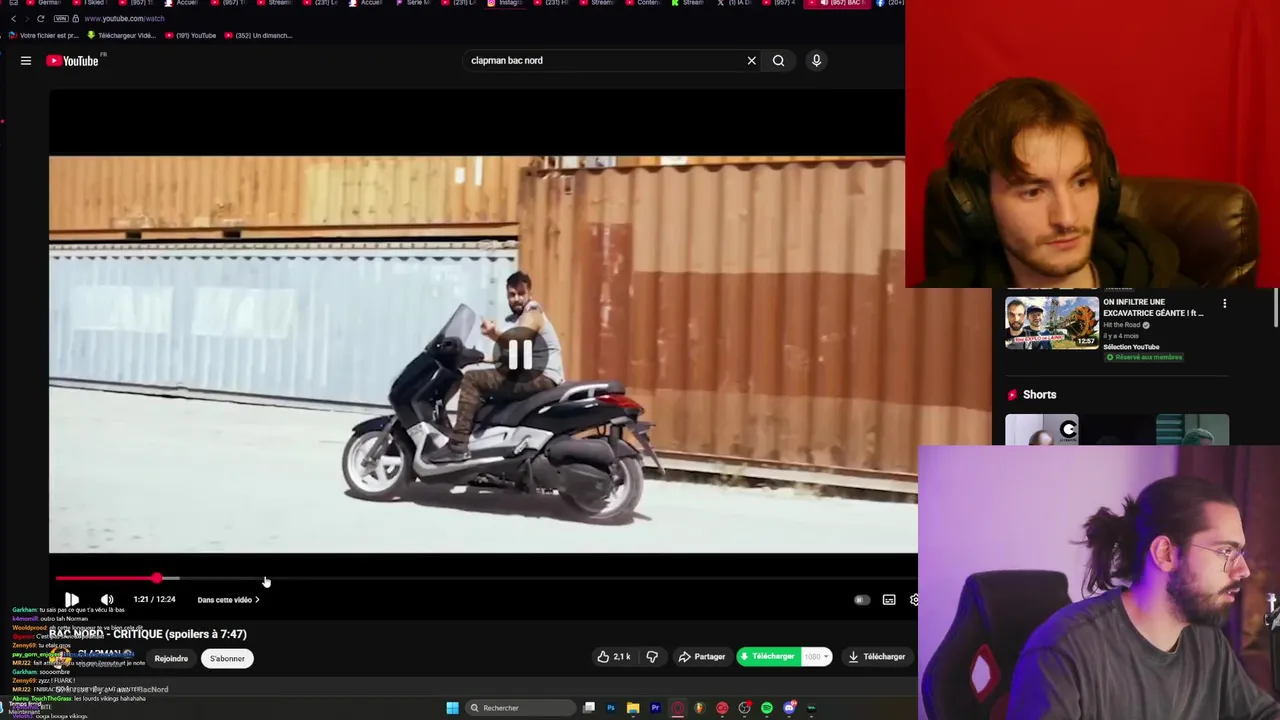The width and height of the screenshot is (1280, 720).
Task: Click the magnifying glass search button
Action: point(778,61)
